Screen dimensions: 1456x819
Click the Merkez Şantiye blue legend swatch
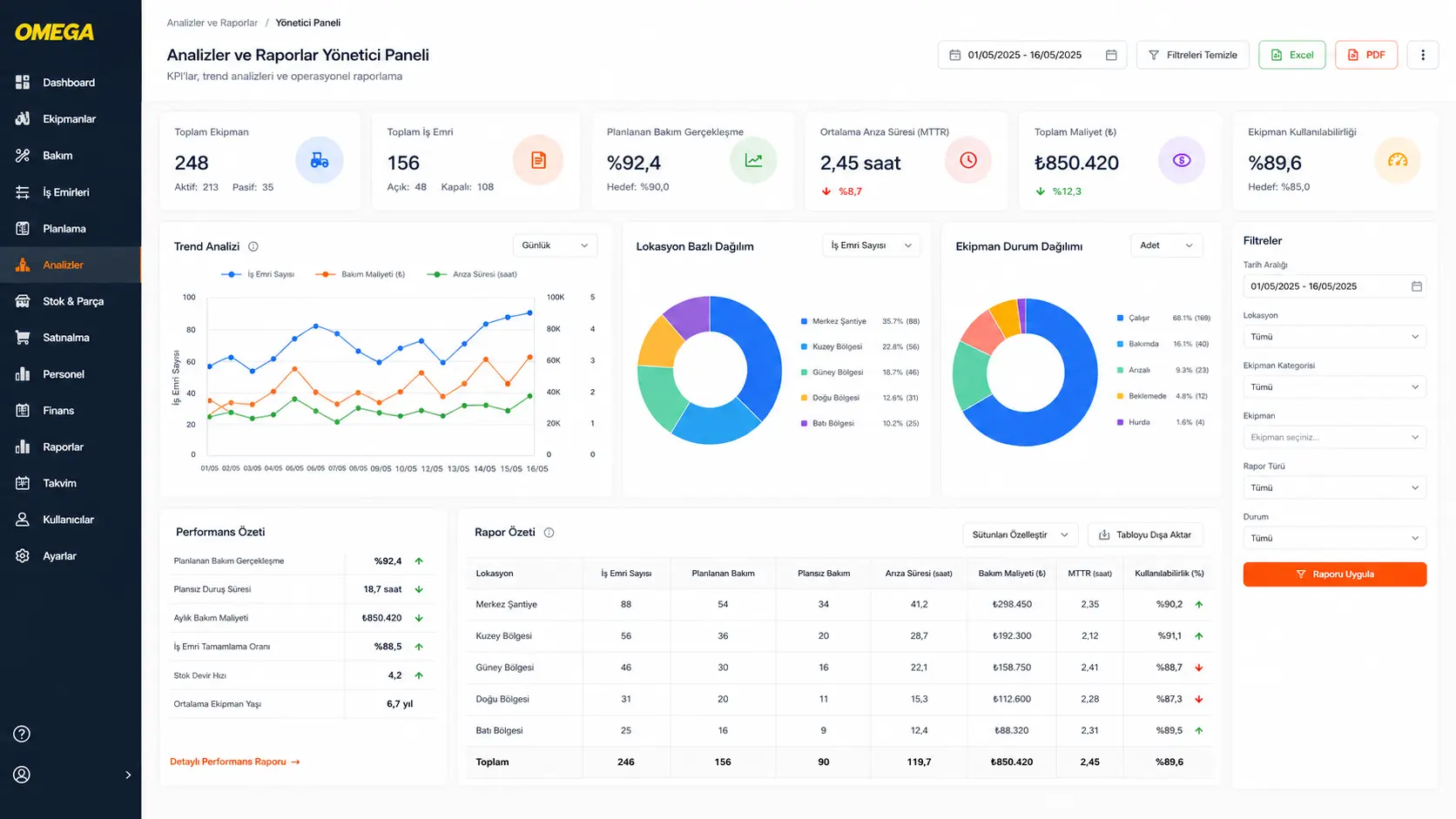(x=804, y=321)
